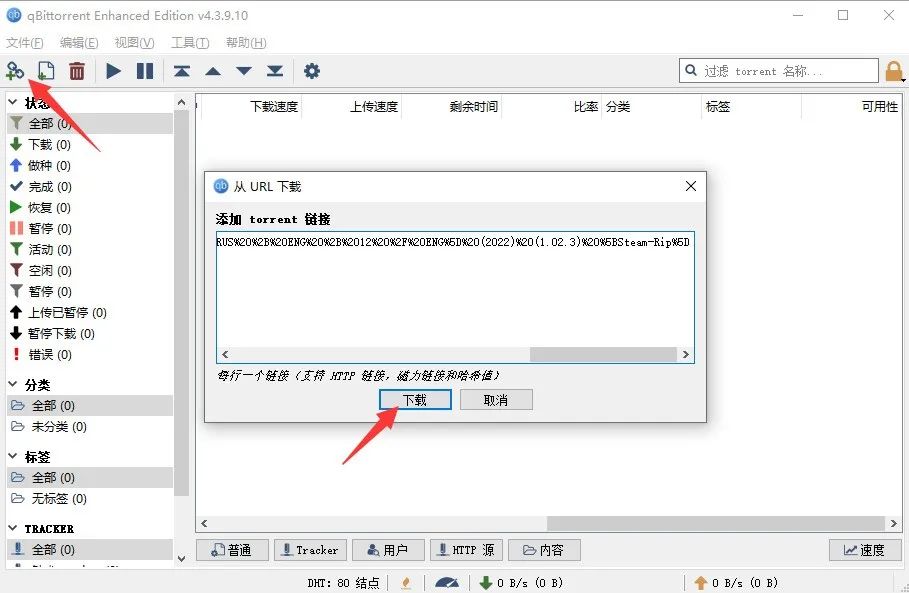
Task: Collapse the 标签 sidebar section
Action: coord(12,456)
